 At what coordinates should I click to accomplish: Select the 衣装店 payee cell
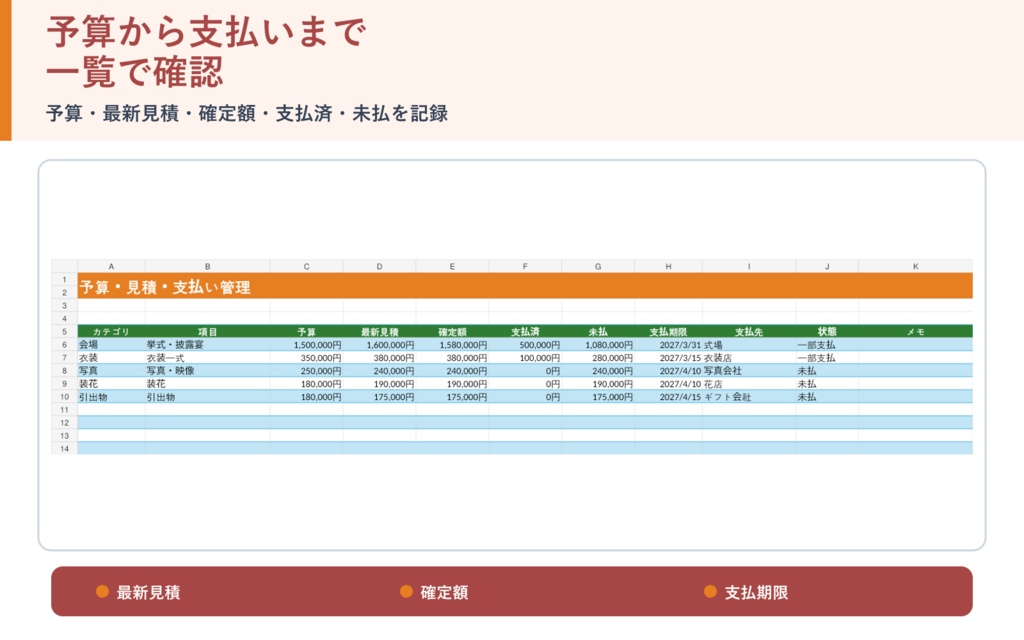(749, 358)
